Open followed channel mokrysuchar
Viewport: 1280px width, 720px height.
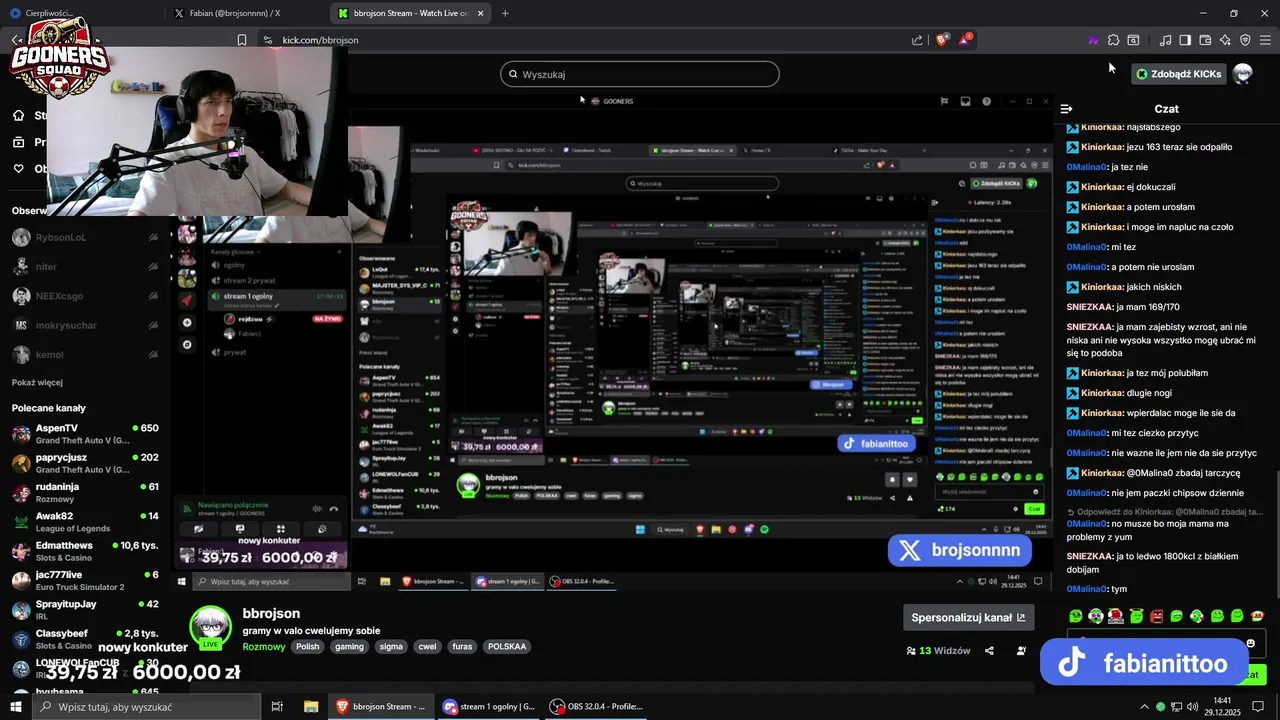85,325
